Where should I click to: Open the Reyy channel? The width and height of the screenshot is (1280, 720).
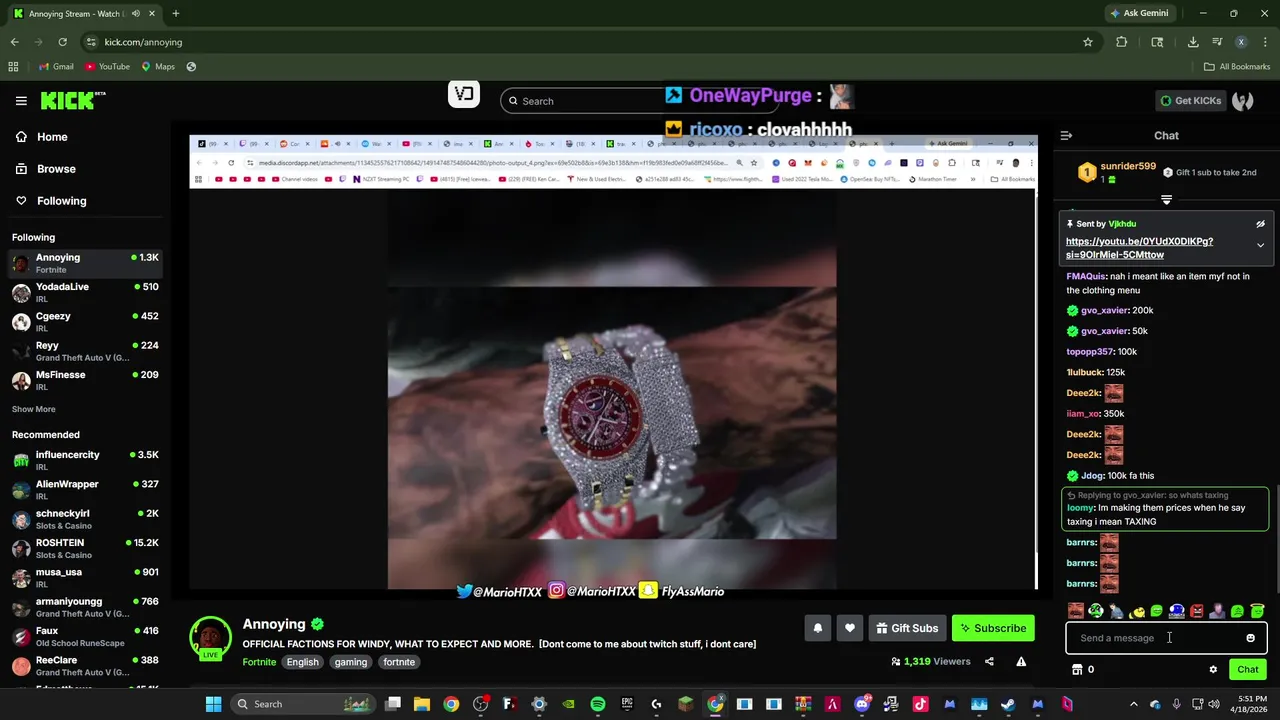coord(85,351)
